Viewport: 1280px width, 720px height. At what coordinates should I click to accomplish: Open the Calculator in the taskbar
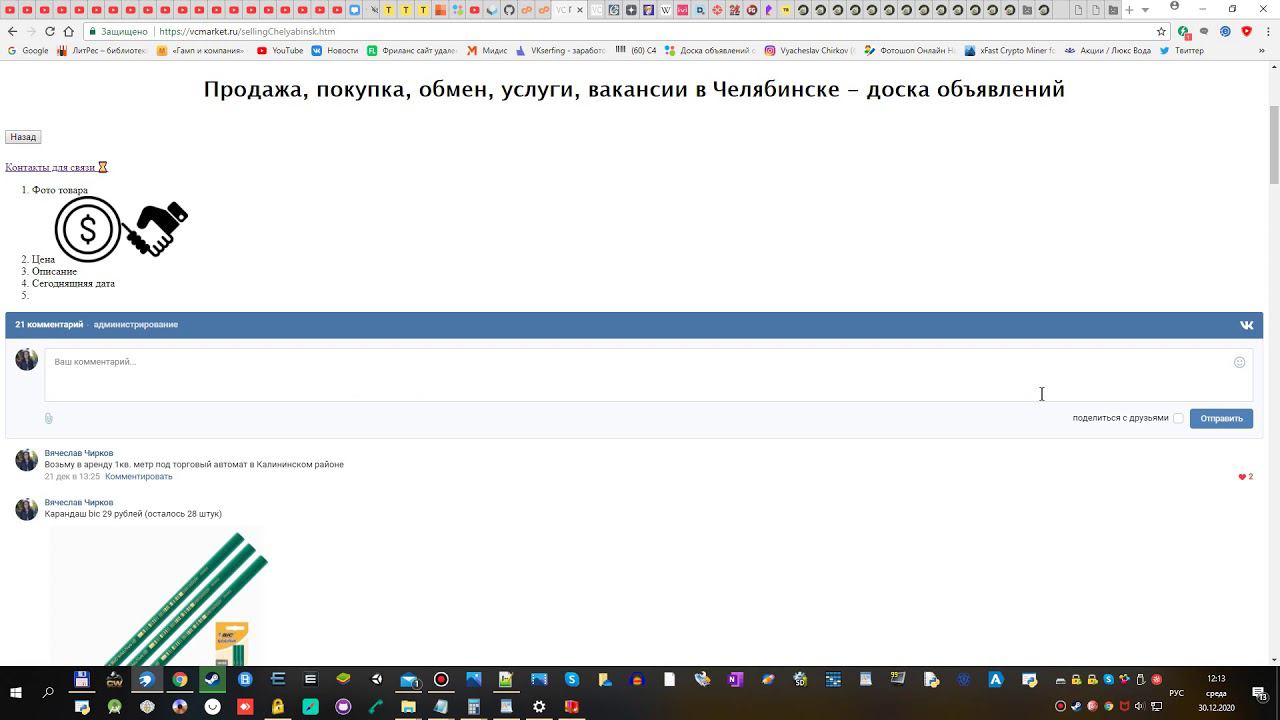(474, 706)
